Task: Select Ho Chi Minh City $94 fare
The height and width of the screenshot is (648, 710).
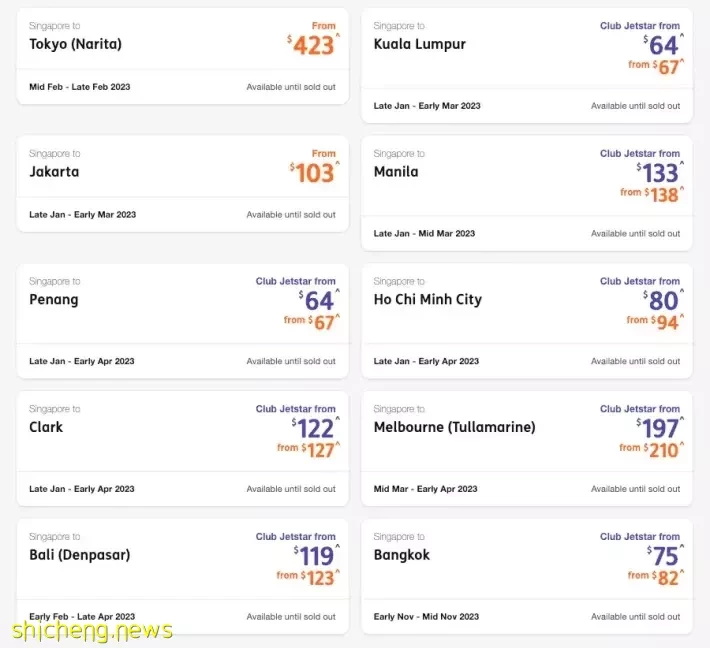Action: (655, 322)
